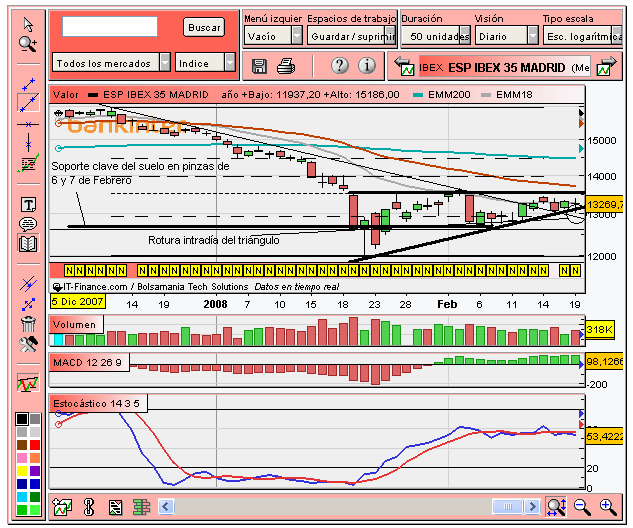Select the pink color swatch

(22, 458)
